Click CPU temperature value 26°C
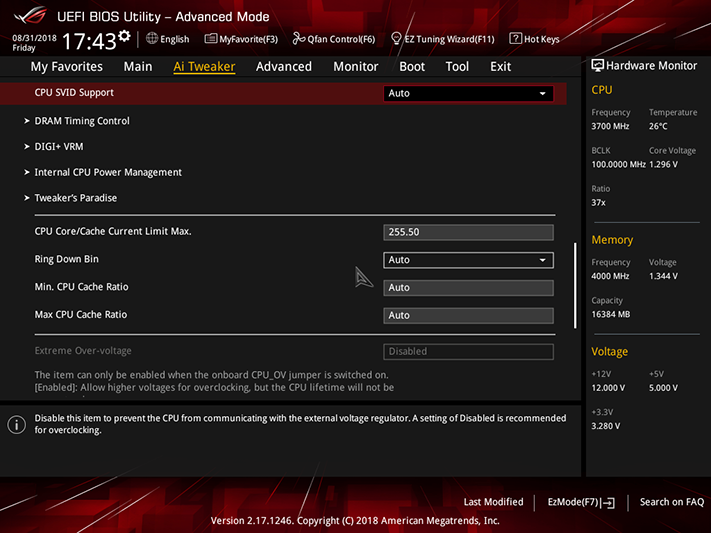Screen dimensions: 711x533 658,127
